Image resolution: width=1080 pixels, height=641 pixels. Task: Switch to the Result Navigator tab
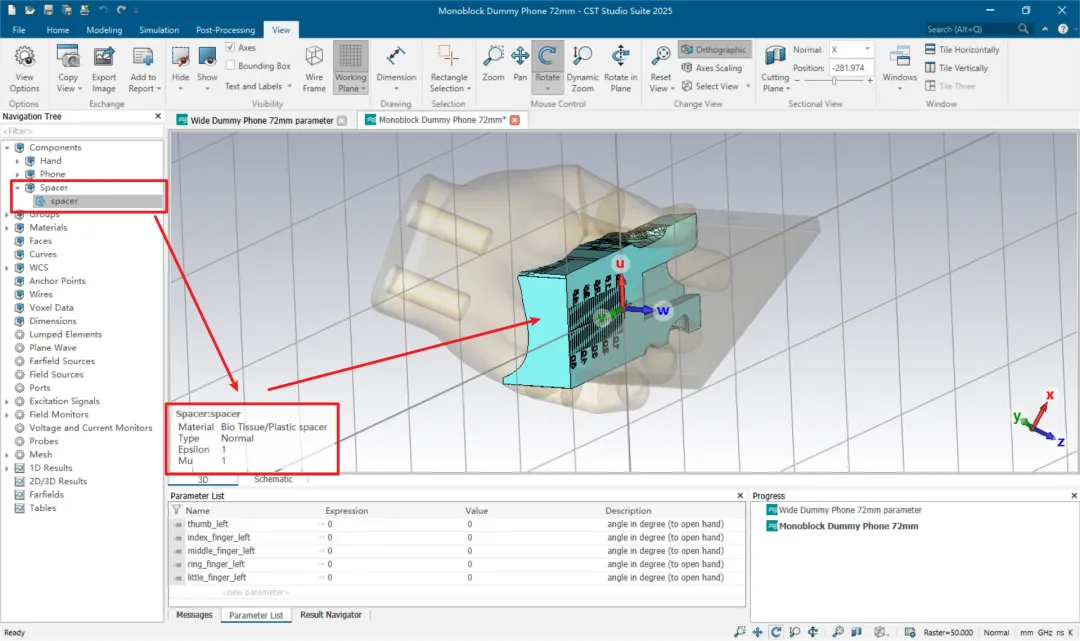click(331, 615)
